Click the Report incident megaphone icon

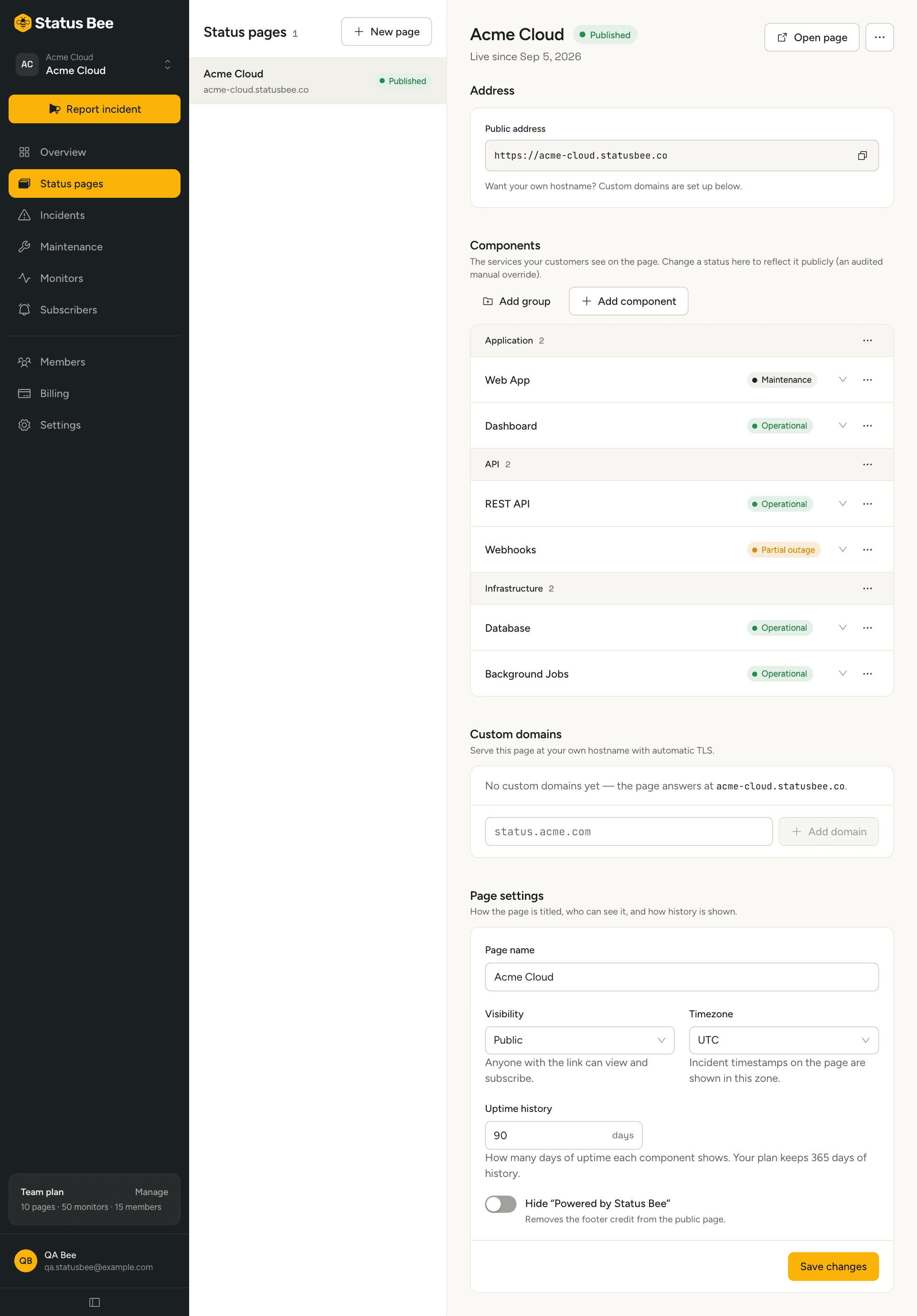[54, 109]
